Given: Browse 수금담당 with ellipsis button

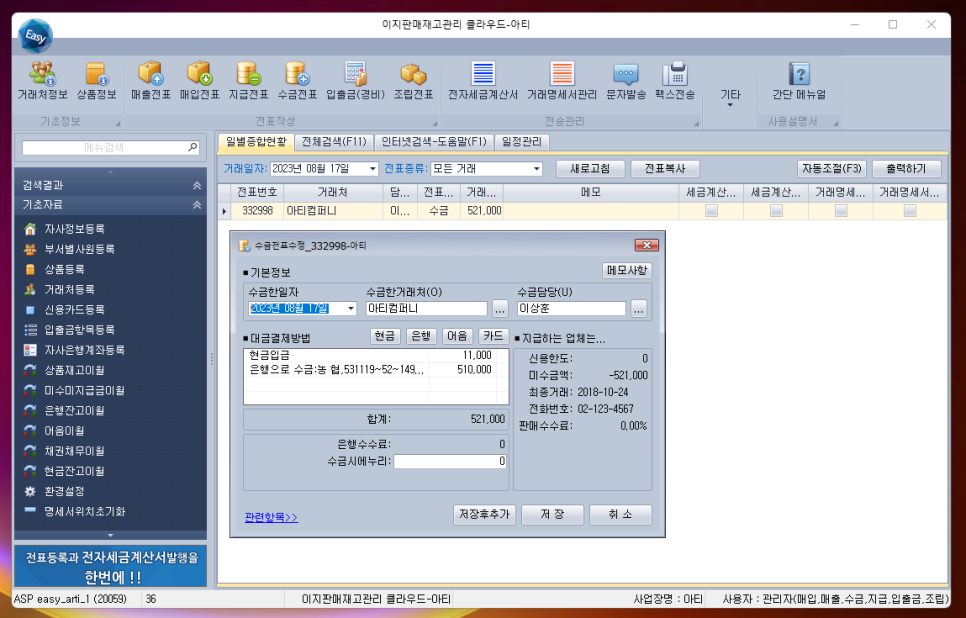Looking at the screenshot, I should pos(638,309).
